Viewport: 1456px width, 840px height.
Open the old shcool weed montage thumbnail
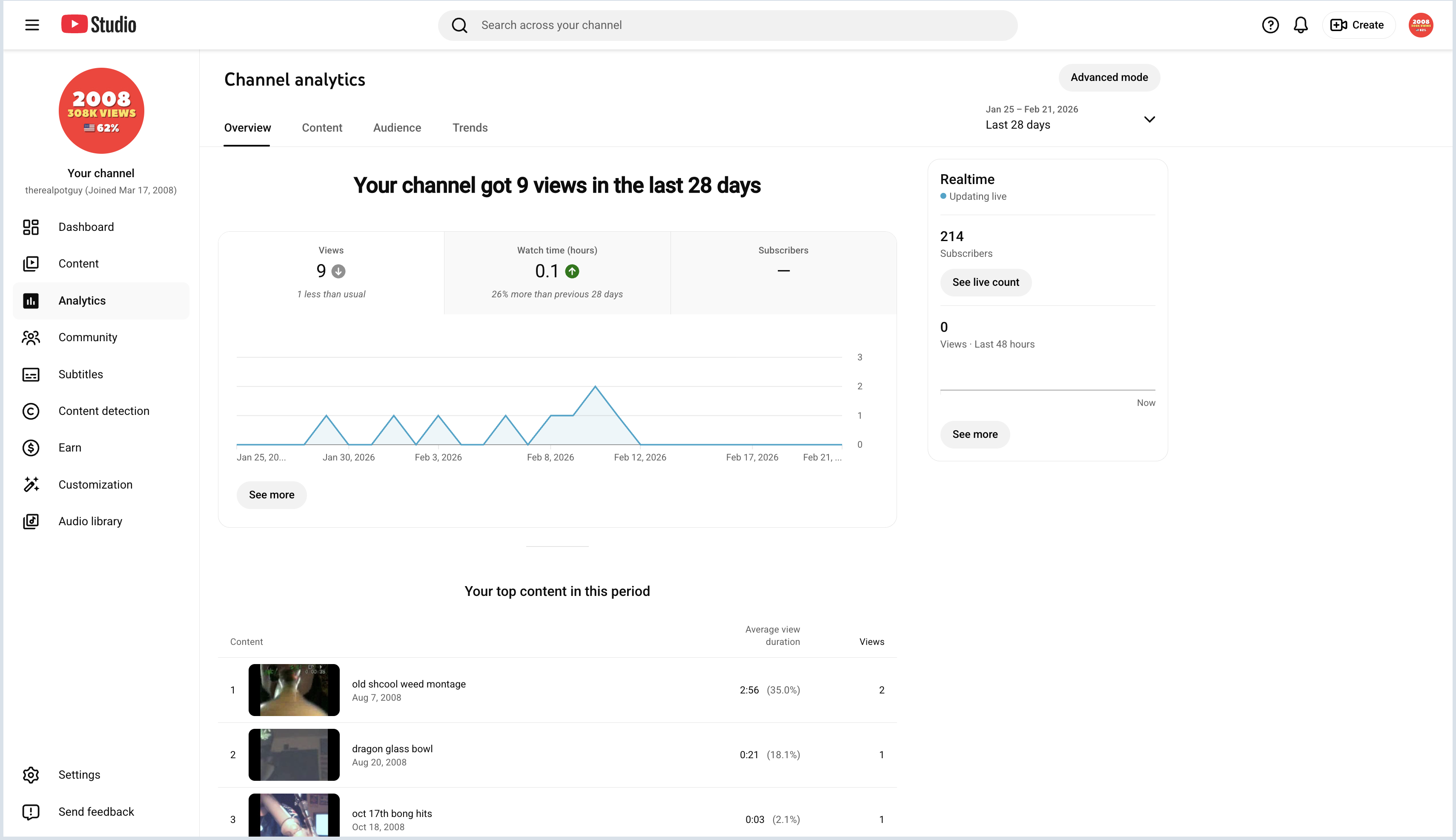pyautogui.click(x=294, y=690)
